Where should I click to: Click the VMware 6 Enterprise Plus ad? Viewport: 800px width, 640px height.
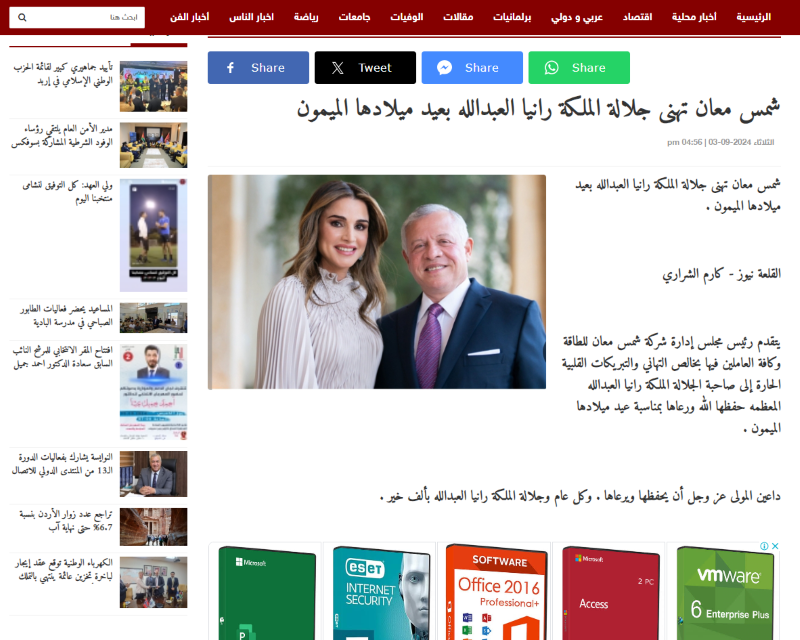[x=724, y=592]
